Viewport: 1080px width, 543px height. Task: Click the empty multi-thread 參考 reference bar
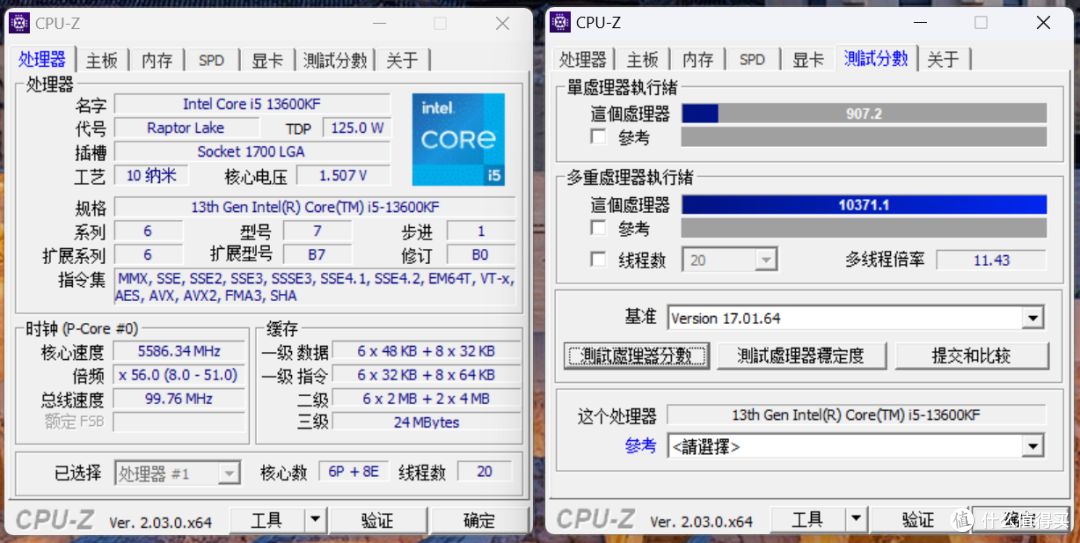pos(864,227)
